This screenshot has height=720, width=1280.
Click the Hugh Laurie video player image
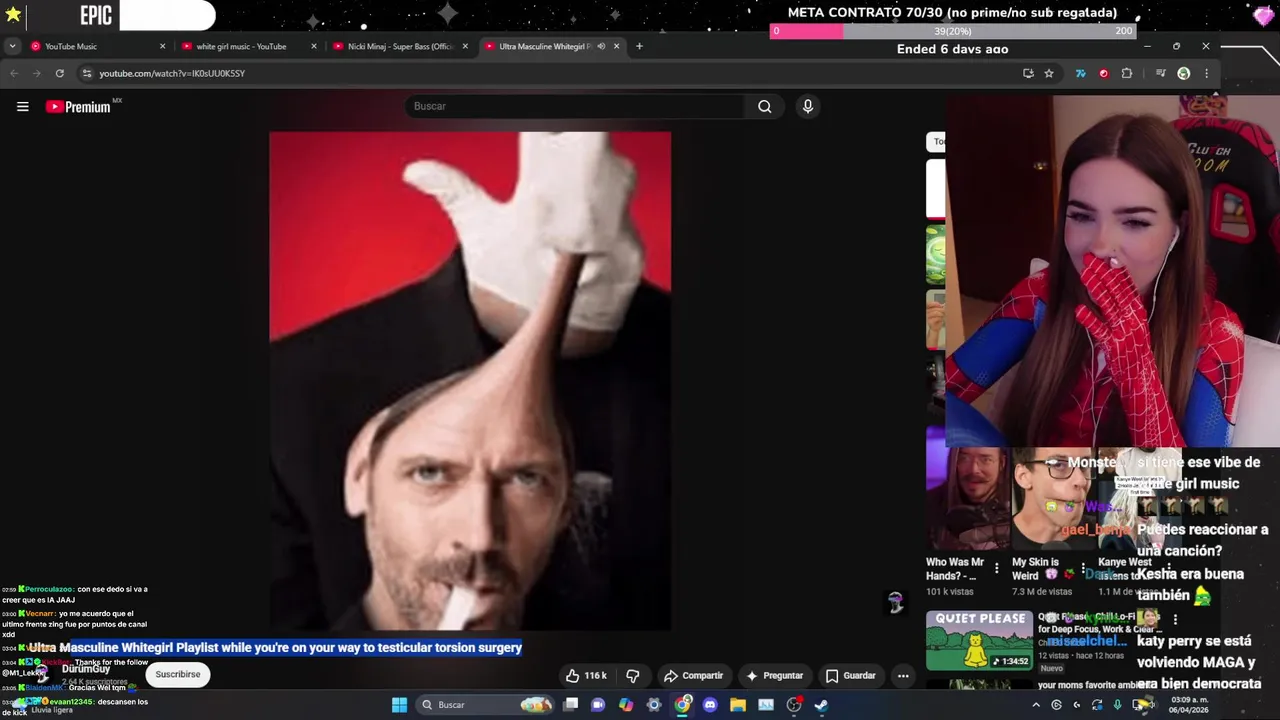click(x=470, y=381)
